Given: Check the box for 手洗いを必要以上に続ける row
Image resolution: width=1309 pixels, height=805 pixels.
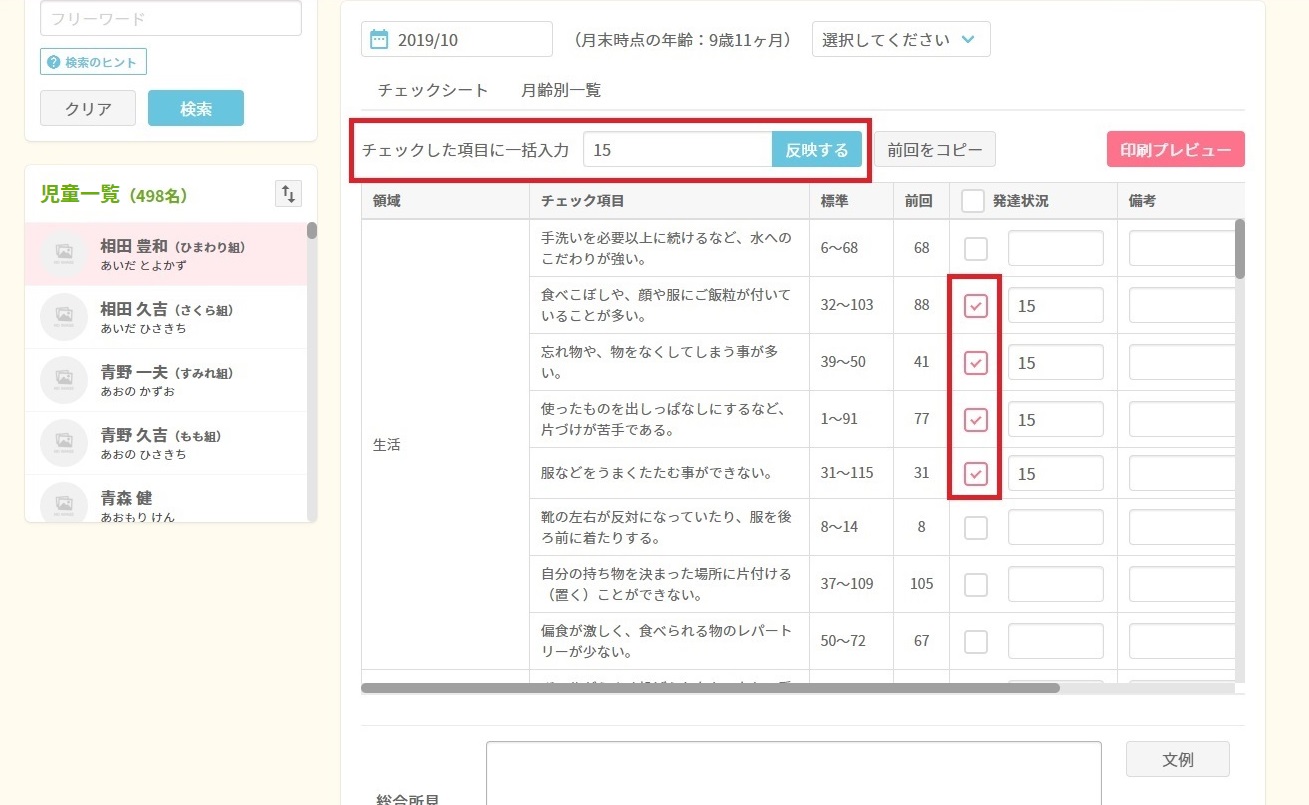Looking at the screenshot, I should [976, 248].
